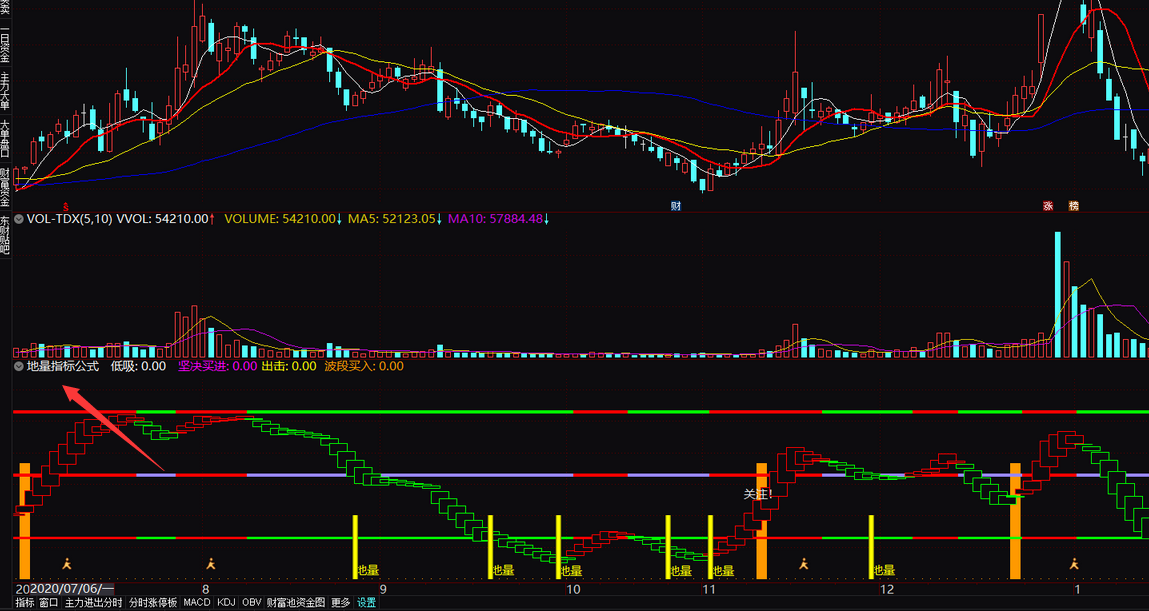Click 更多 for more indicators
The height and width of the screenshot is (611, 1149).
341,603
